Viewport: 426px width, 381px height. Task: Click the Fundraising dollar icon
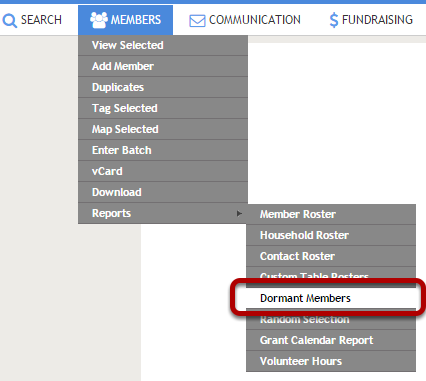334,20
